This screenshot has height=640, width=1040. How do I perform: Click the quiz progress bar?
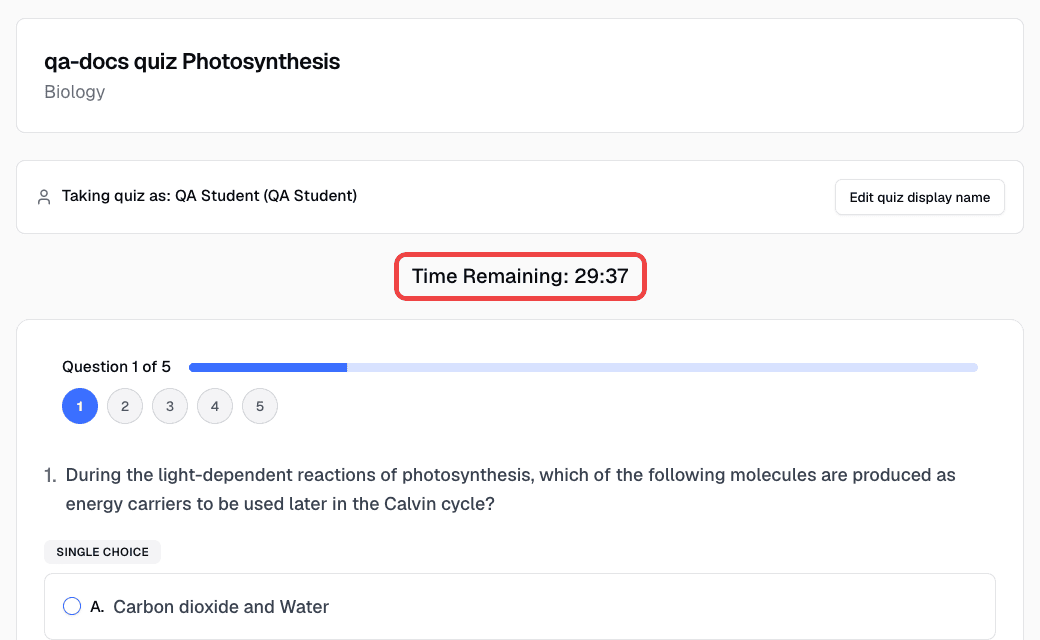[583, 367]
